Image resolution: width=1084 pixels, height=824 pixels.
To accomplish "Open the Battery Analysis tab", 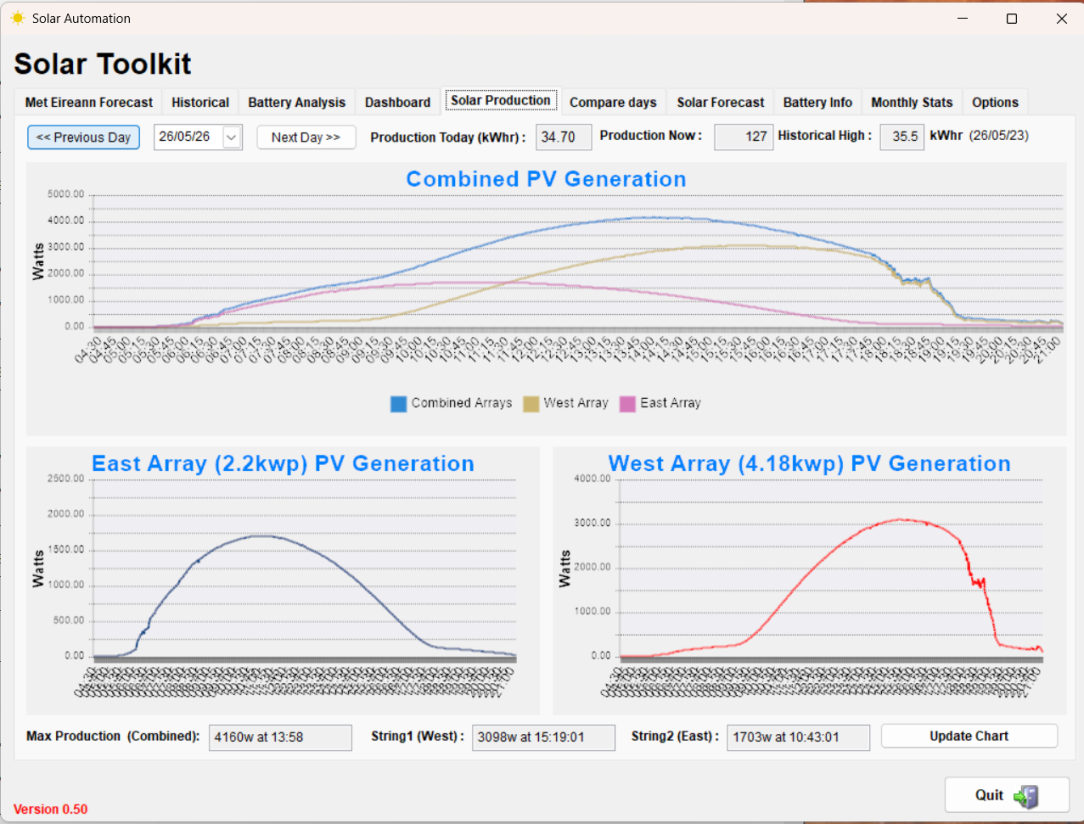I will tap(297, 102).
